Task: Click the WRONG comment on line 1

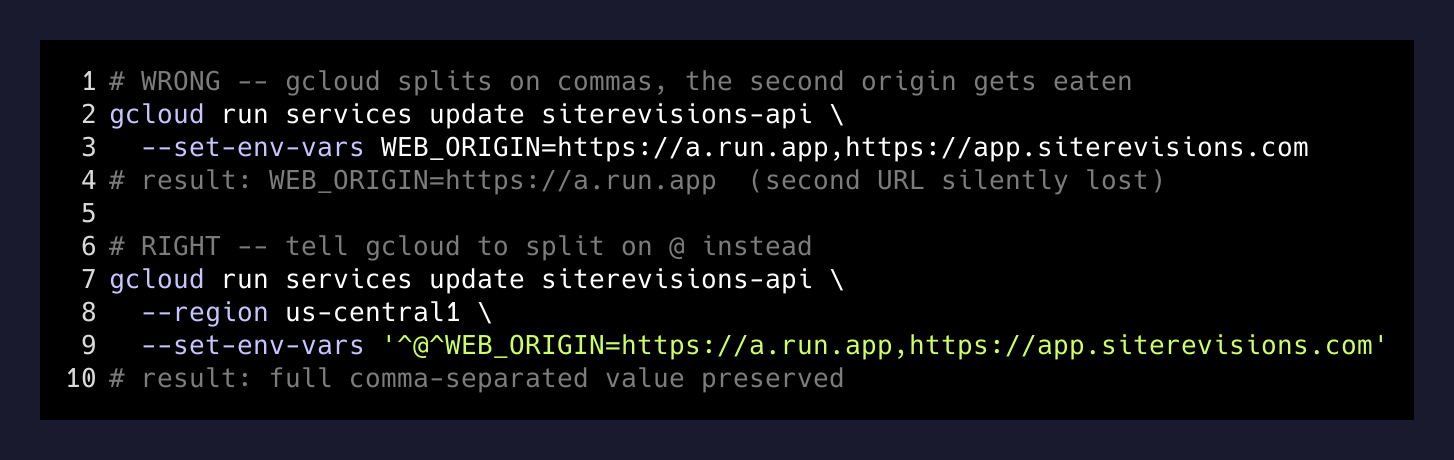Action: (x=620, y=82)
